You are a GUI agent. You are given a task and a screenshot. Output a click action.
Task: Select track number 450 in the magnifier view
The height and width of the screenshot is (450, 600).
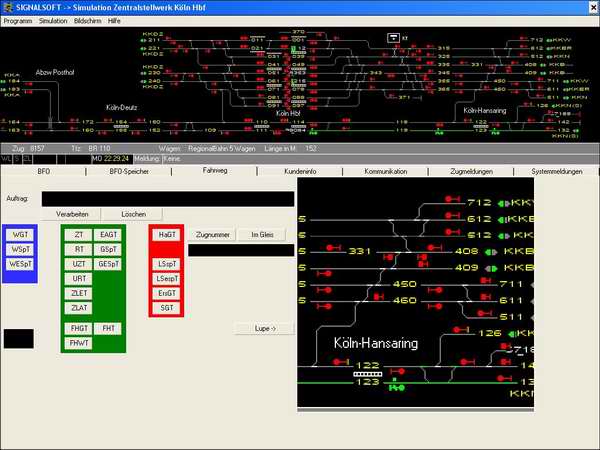[404, 285]
